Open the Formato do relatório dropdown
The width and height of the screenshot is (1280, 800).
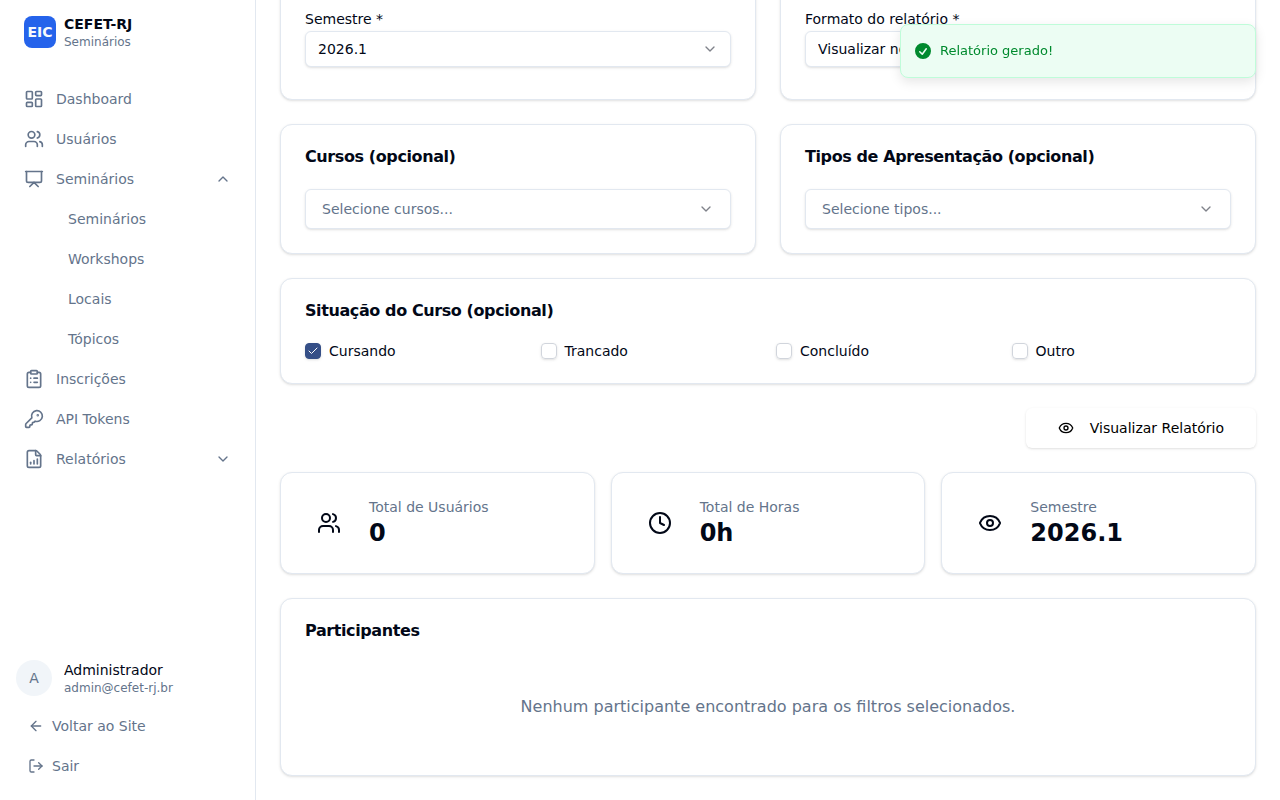[x=852, y=49]
